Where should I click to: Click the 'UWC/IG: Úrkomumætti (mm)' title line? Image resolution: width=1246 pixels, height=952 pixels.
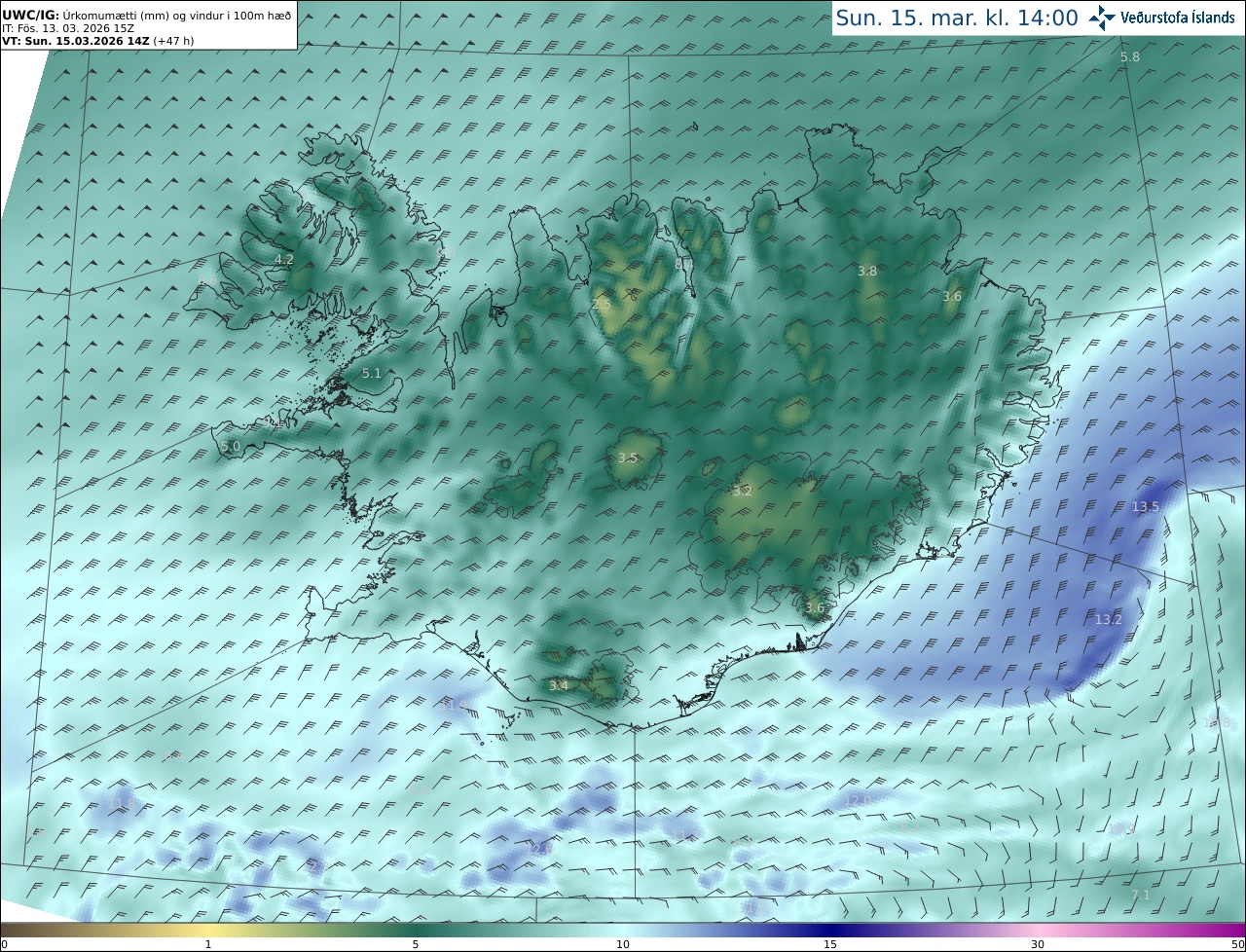(x=147, y=15)
